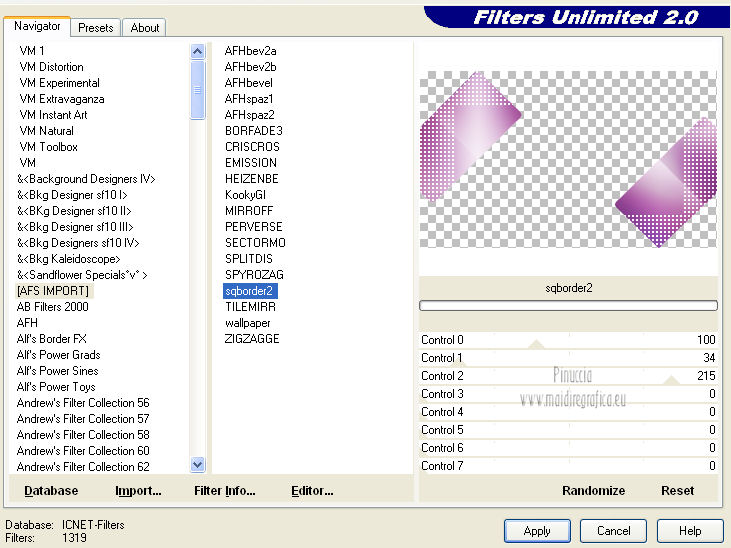Select Andrew's Filter Collection 60
731x548 pixels.
point(83,451)
